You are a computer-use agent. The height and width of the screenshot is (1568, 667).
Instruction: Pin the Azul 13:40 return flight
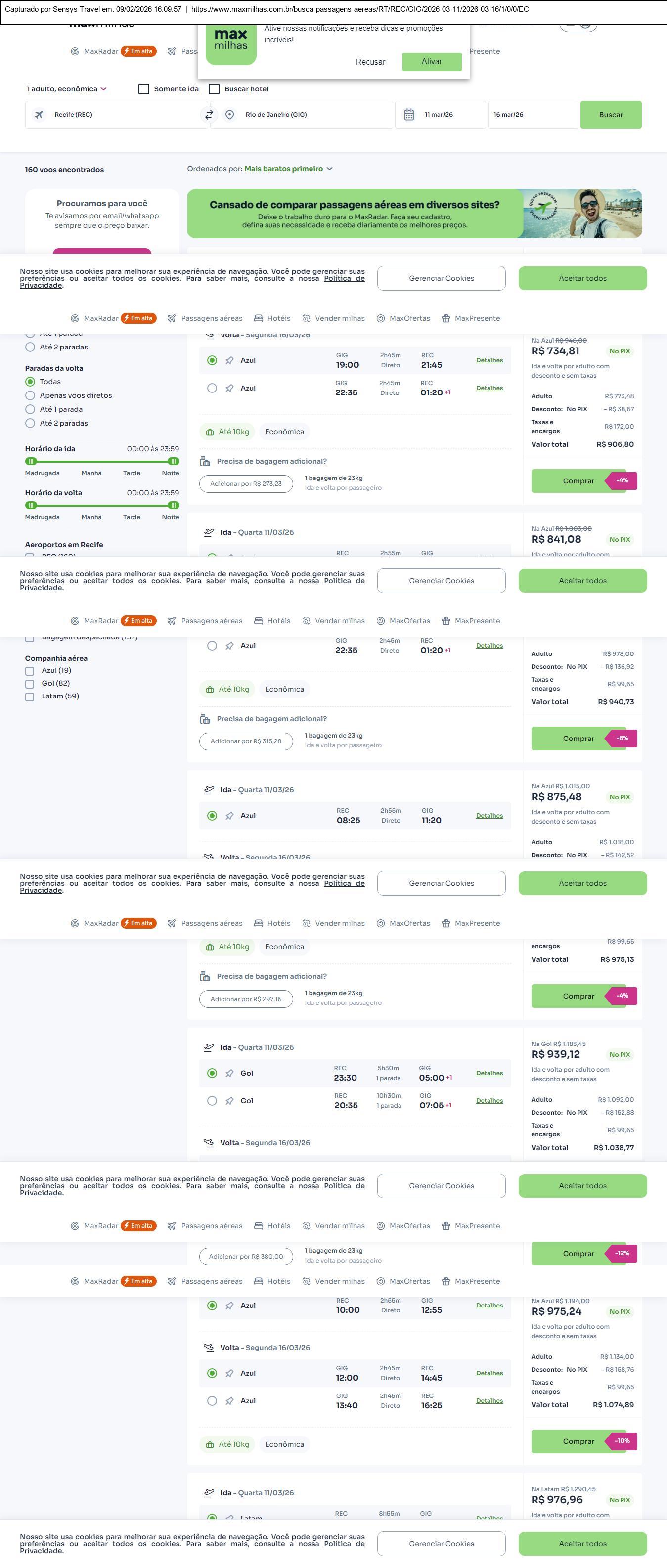[229, 1400]
